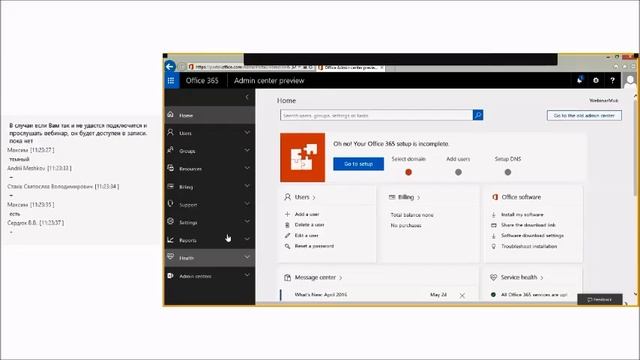Open the settings gear in header
The width and height of the screenshot is (640, 360).
tap(596, 80)
